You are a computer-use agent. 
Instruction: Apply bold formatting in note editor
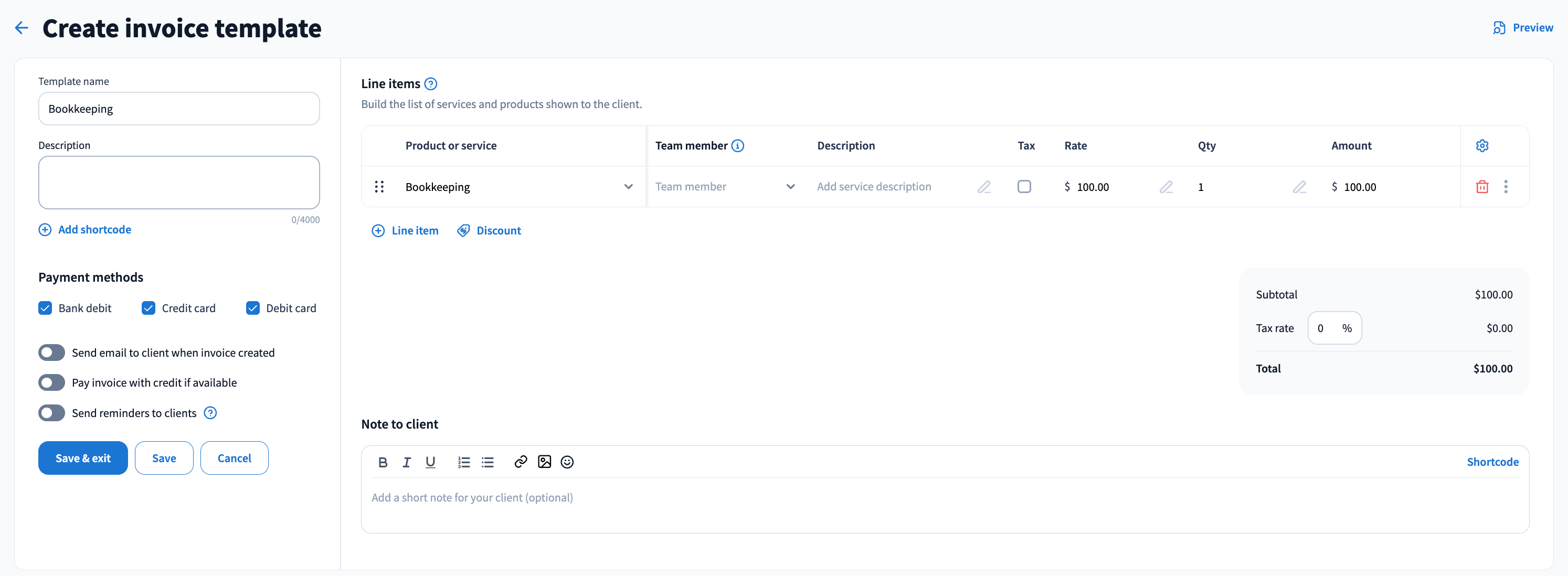tap(383, 462)
